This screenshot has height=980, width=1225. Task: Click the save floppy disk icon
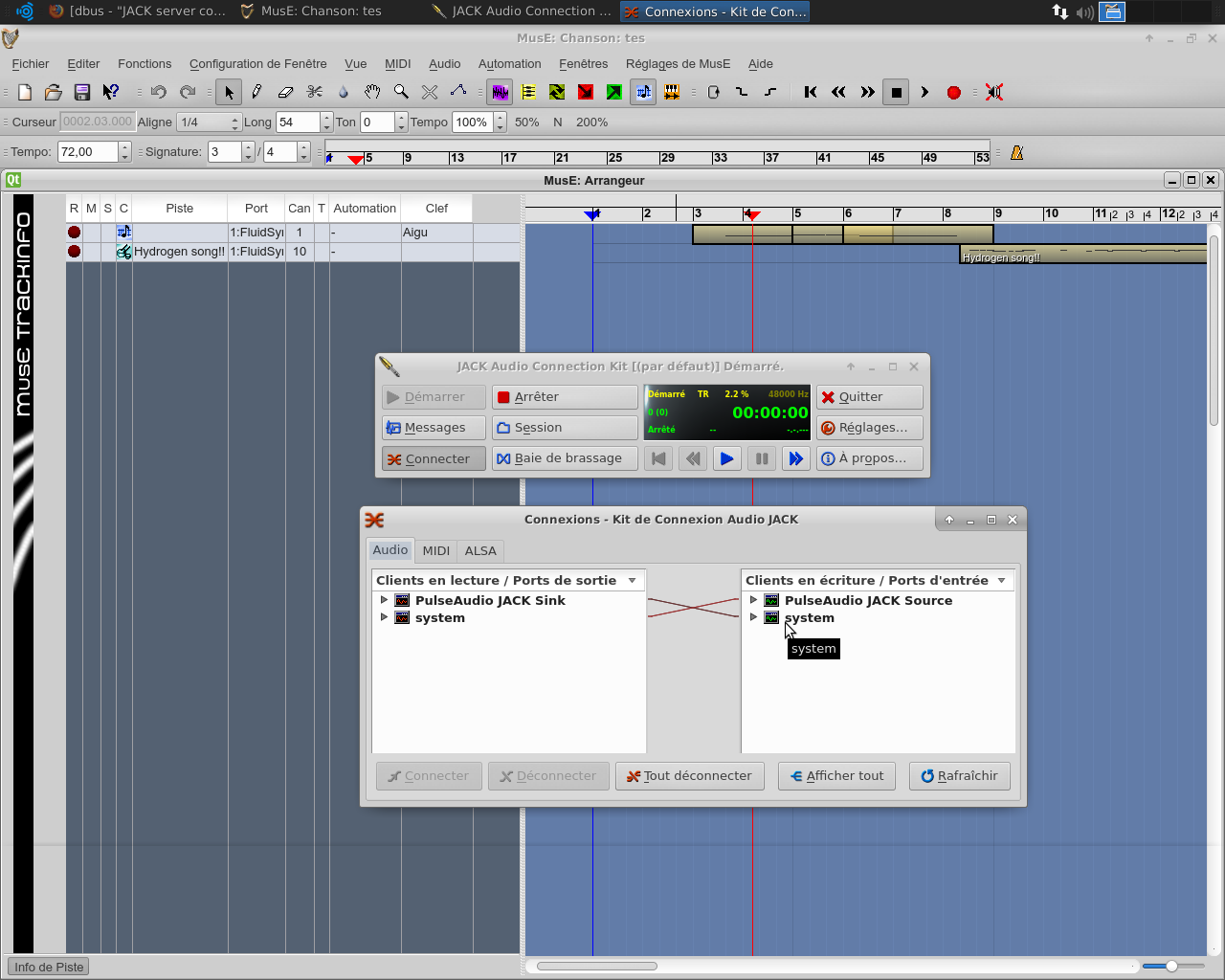[82, 92]
